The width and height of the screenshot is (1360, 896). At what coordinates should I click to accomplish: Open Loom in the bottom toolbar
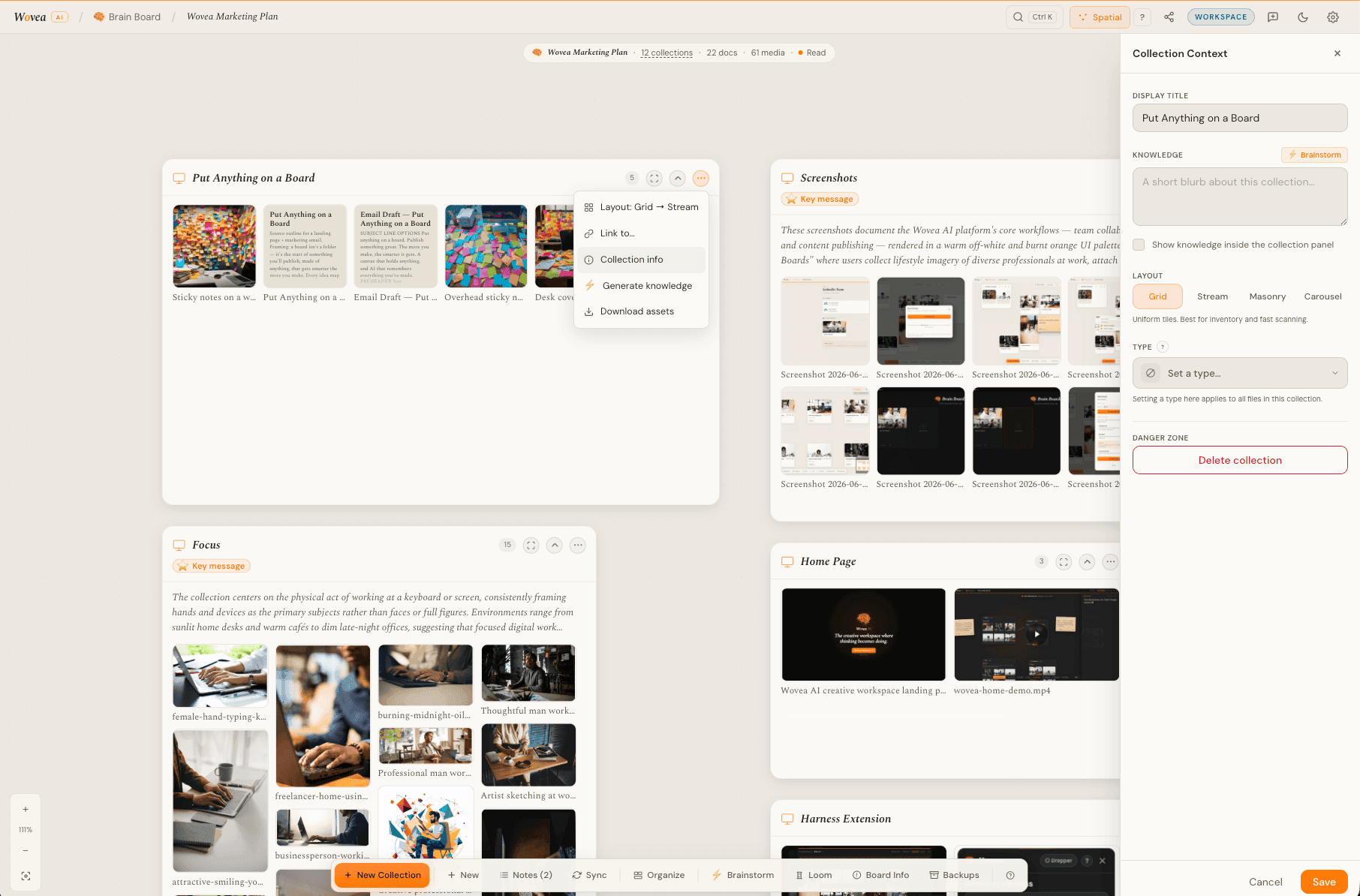[814, 875]
